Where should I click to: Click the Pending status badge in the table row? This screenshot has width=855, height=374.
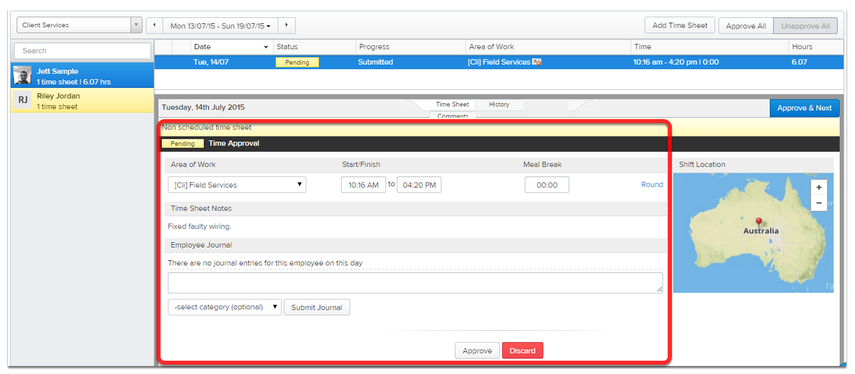click(297, 62)
